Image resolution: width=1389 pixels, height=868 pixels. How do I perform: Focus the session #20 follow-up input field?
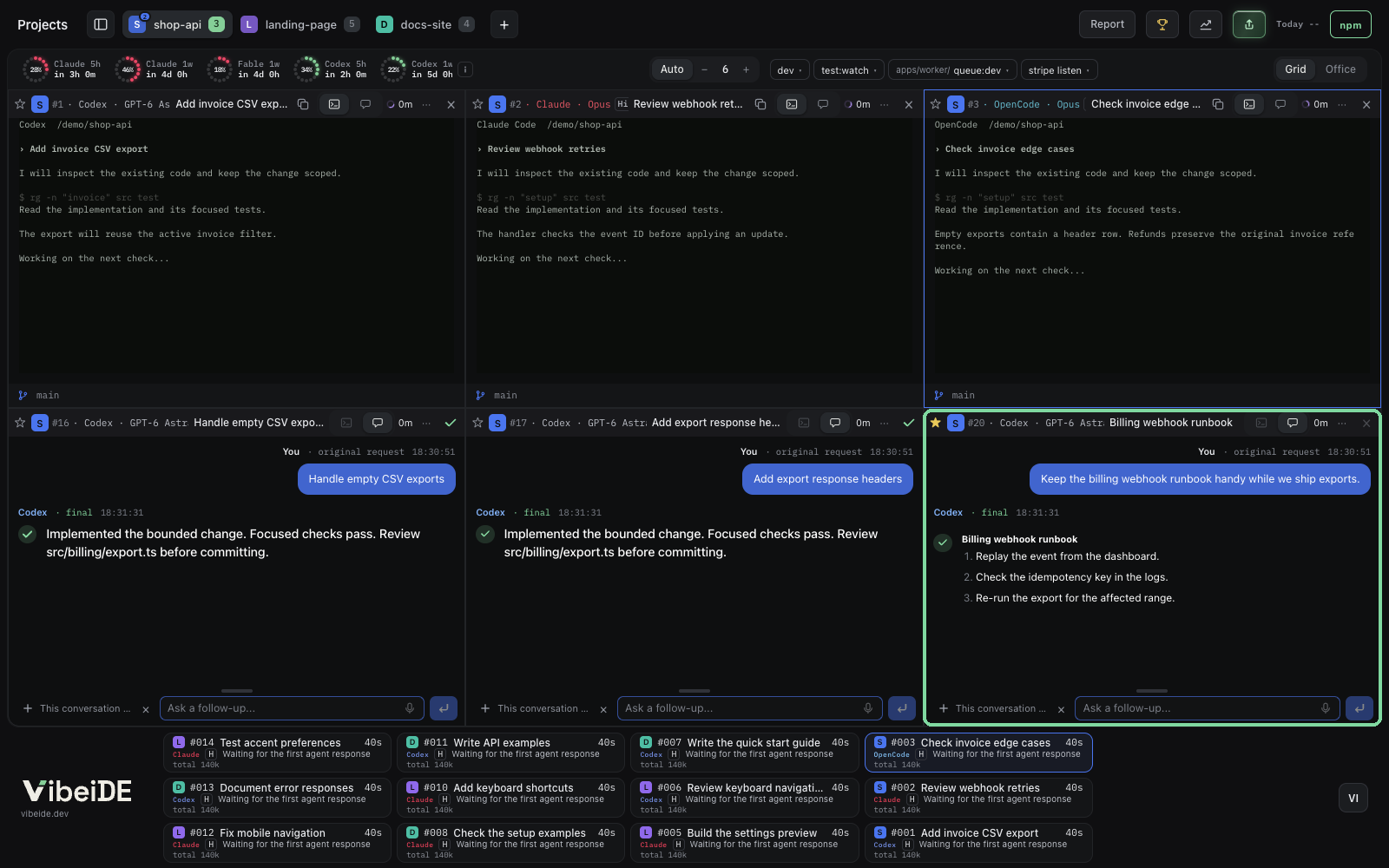pos(1207,708)
